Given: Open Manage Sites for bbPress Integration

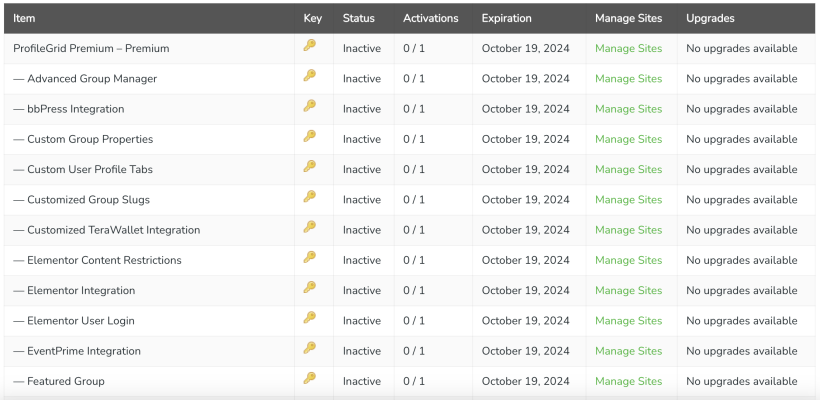Looking at the screenshot, I should coord(628,109).
